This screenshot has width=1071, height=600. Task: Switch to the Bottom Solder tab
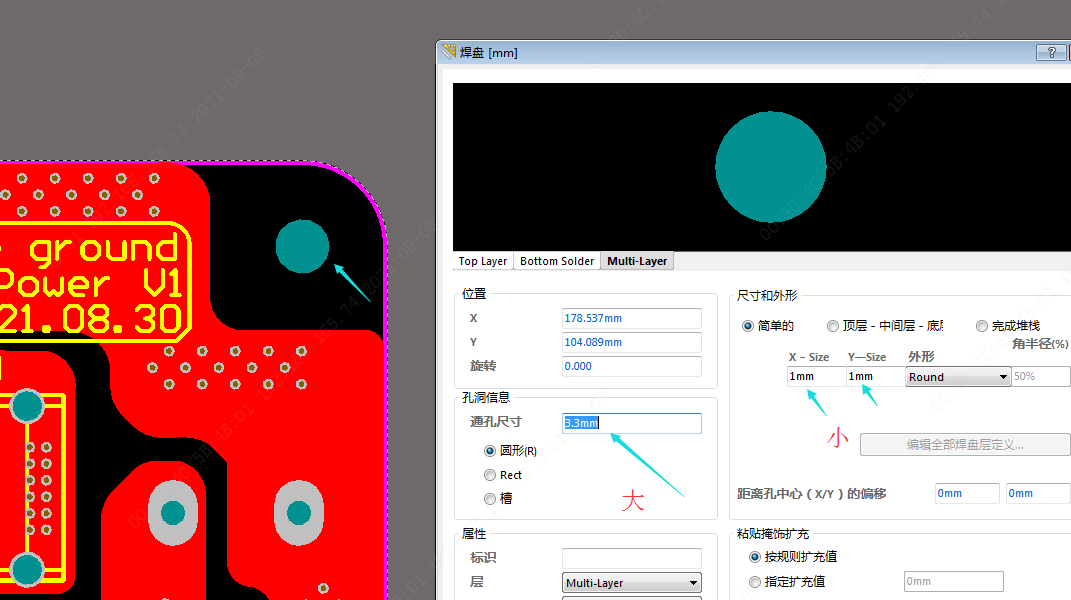pos(557,261)
